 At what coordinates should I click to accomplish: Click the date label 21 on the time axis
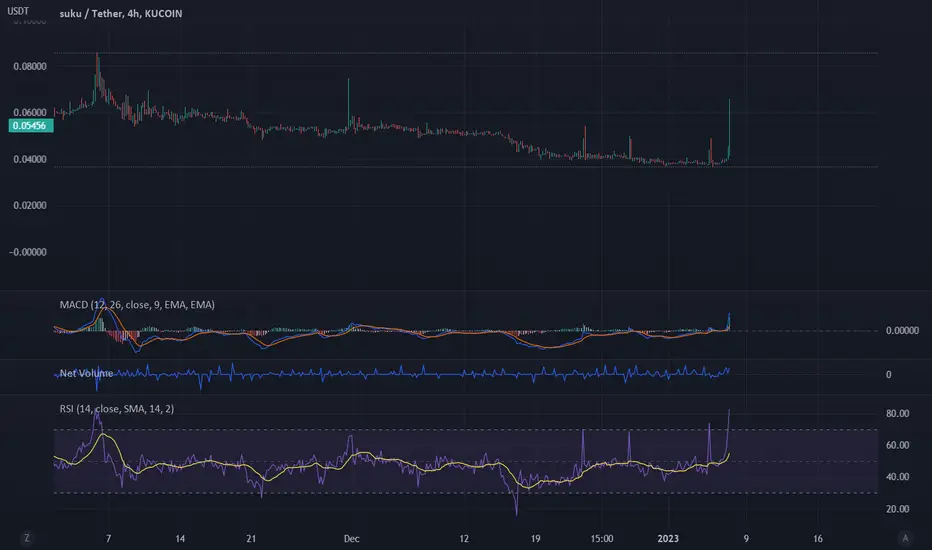251,538
